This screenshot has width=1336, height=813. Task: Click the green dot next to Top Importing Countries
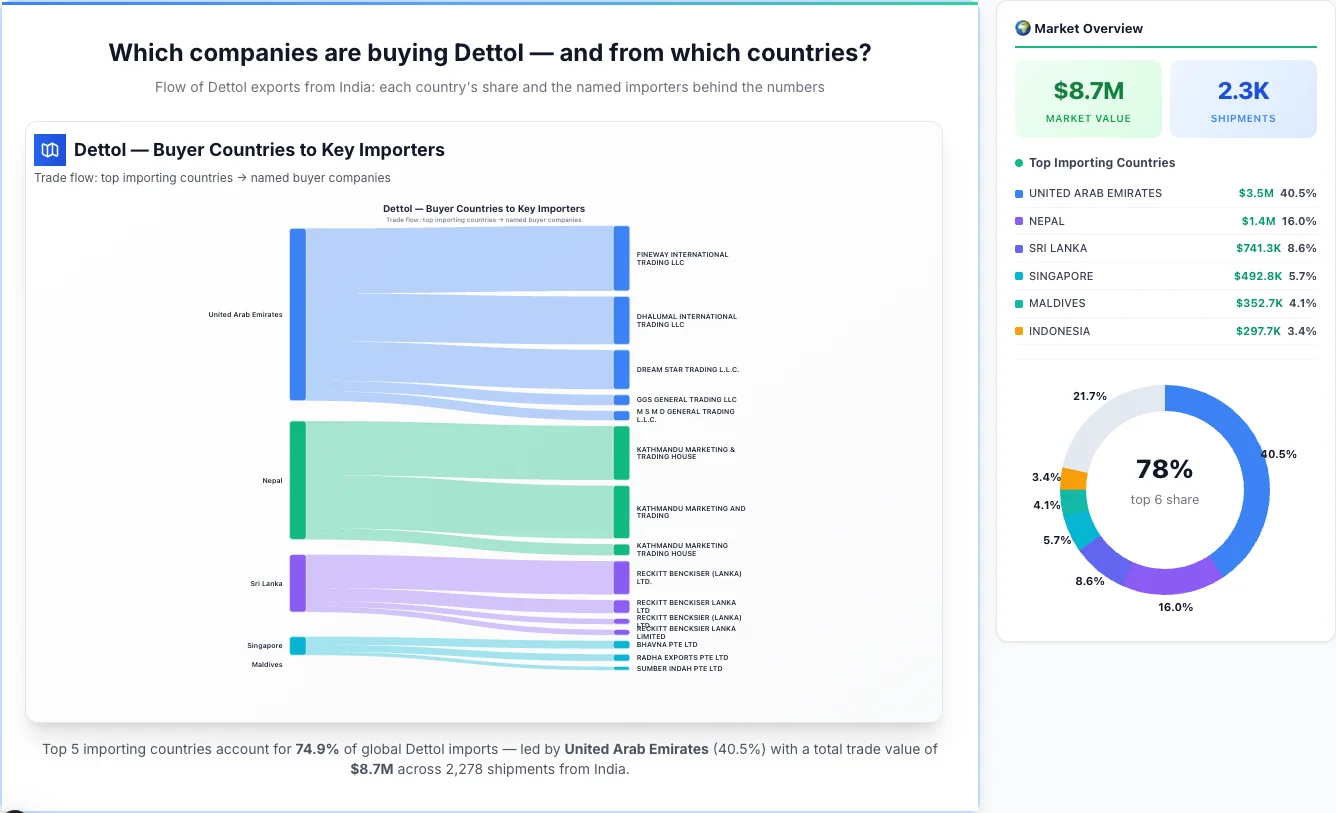click(1018, 163)
